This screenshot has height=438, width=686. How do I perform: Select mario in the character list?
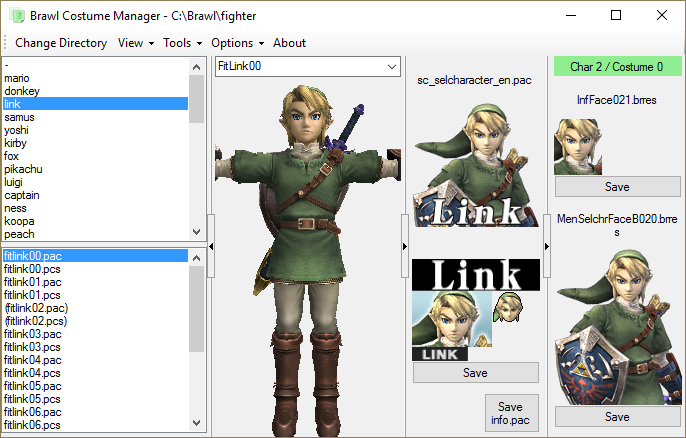tap(95, 78)
